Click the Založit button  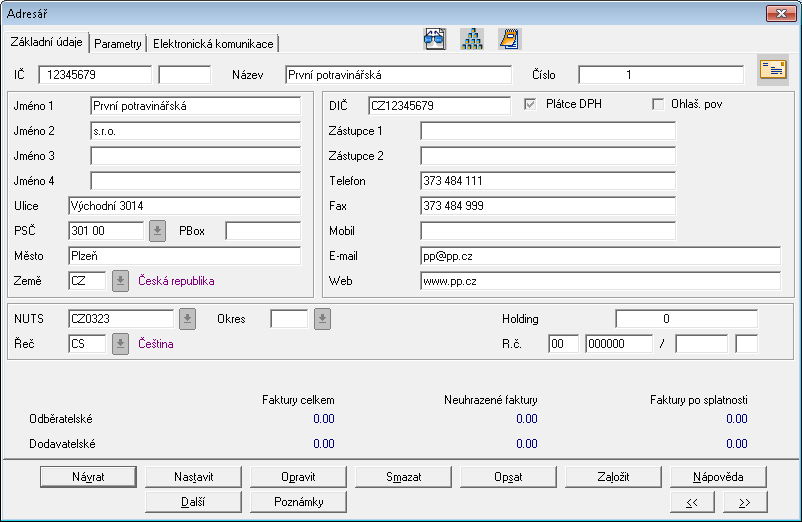click(613, 476)
